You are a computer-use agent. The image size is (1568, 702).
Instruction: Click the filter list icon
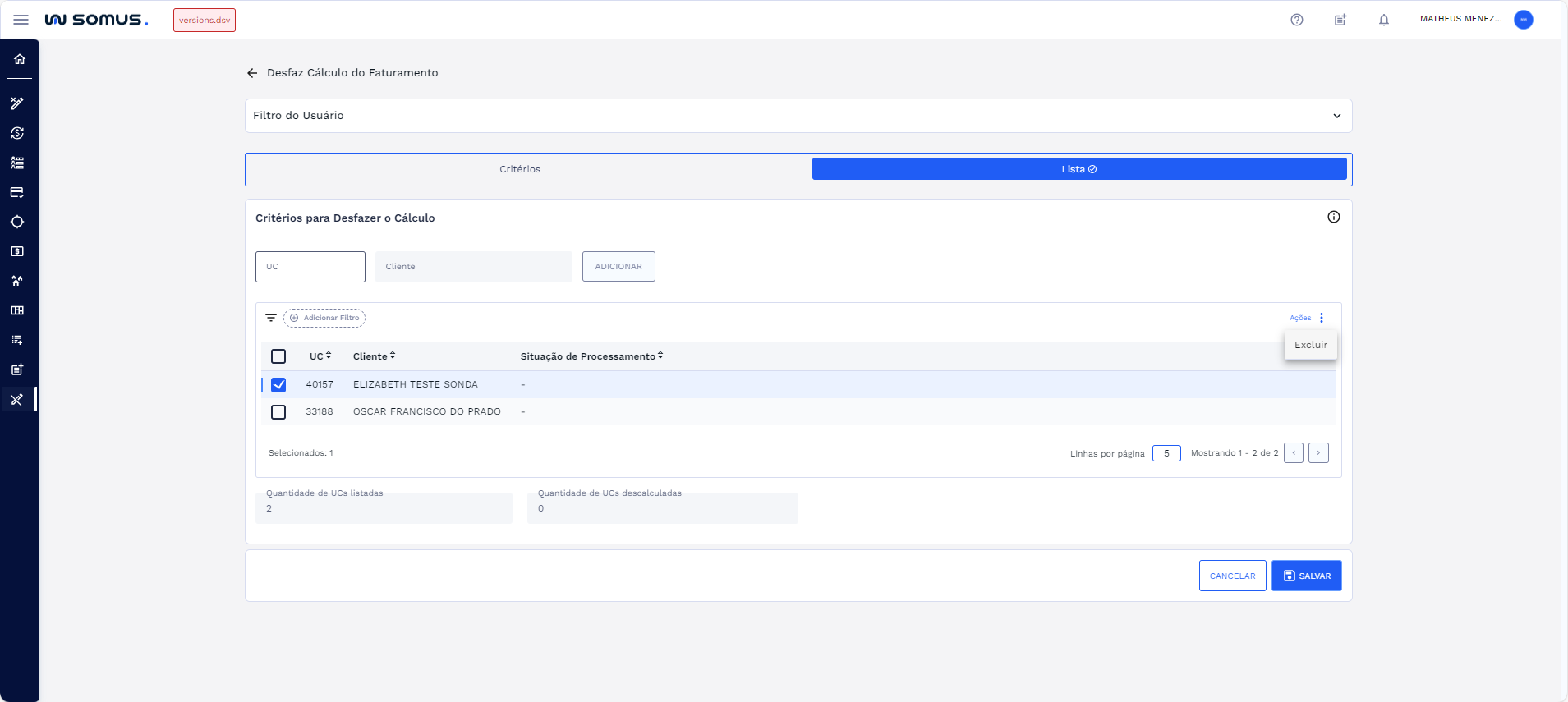point(271,318)
